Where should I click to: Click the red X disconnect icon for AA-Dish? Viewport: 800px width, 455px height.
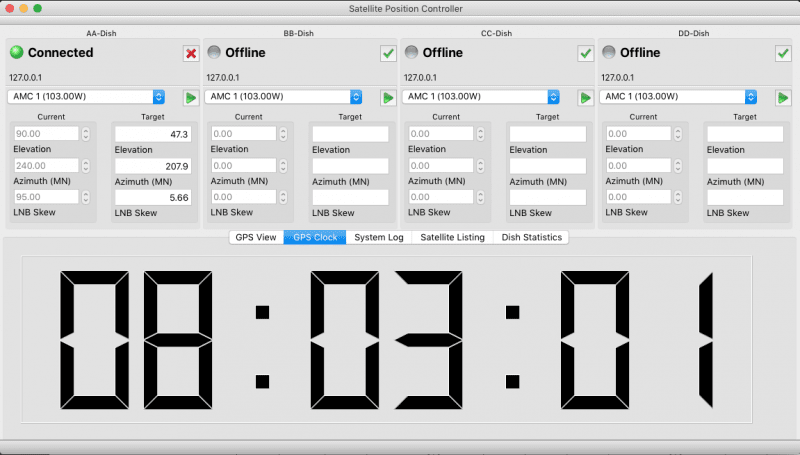190,53
